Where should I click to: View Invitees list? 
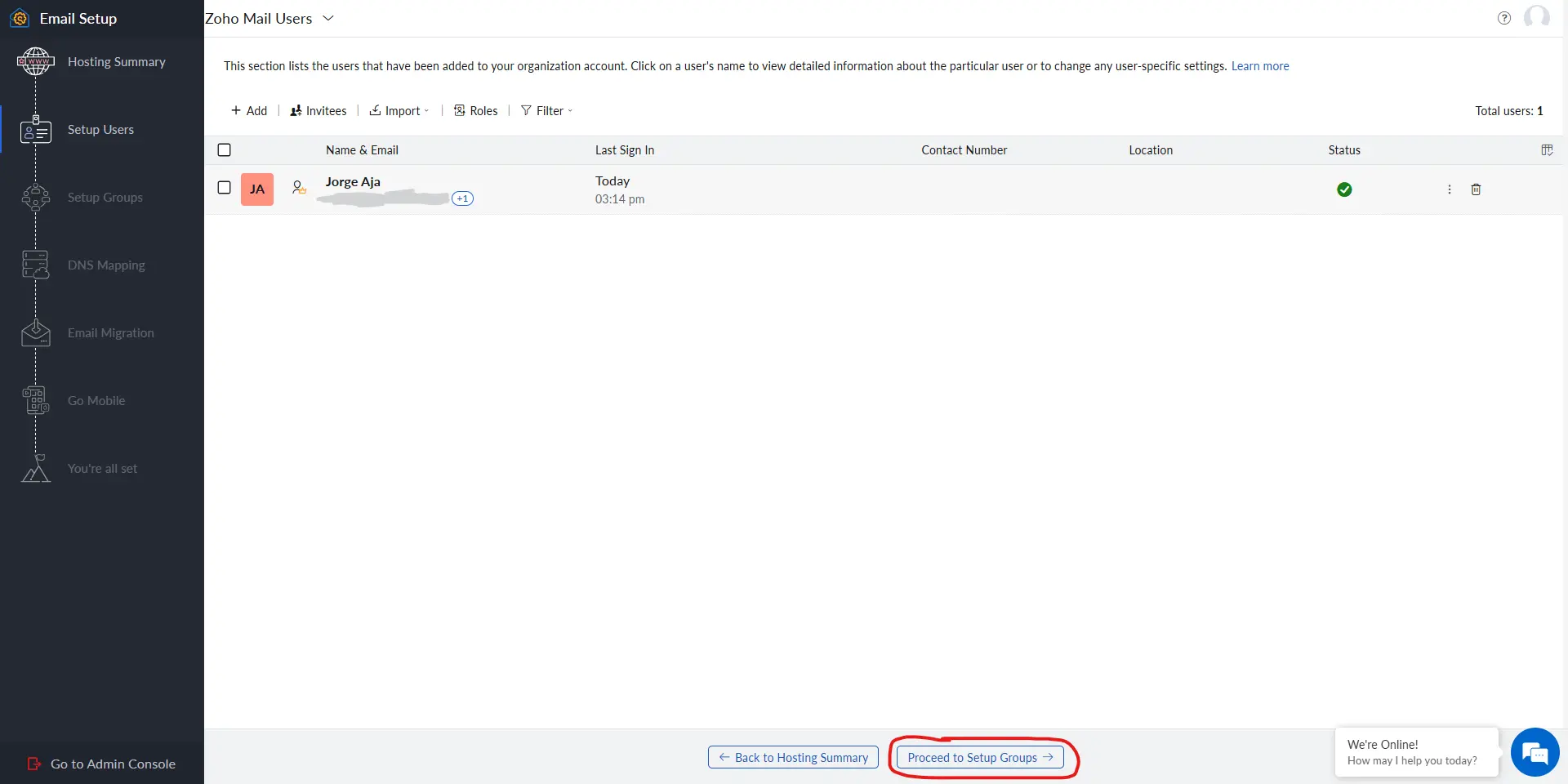click(x=318, y=111)
